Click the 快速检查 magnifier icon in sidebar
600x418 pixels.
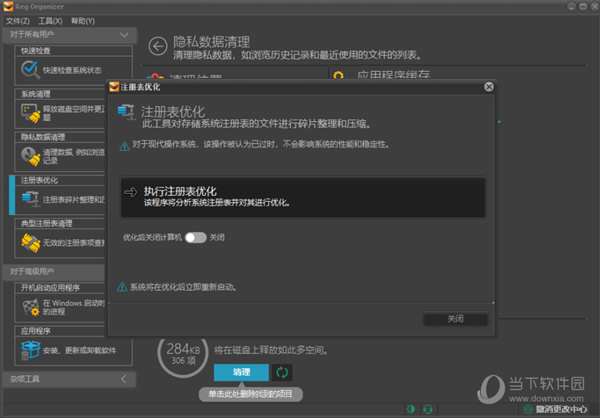[x=27, y=69]
